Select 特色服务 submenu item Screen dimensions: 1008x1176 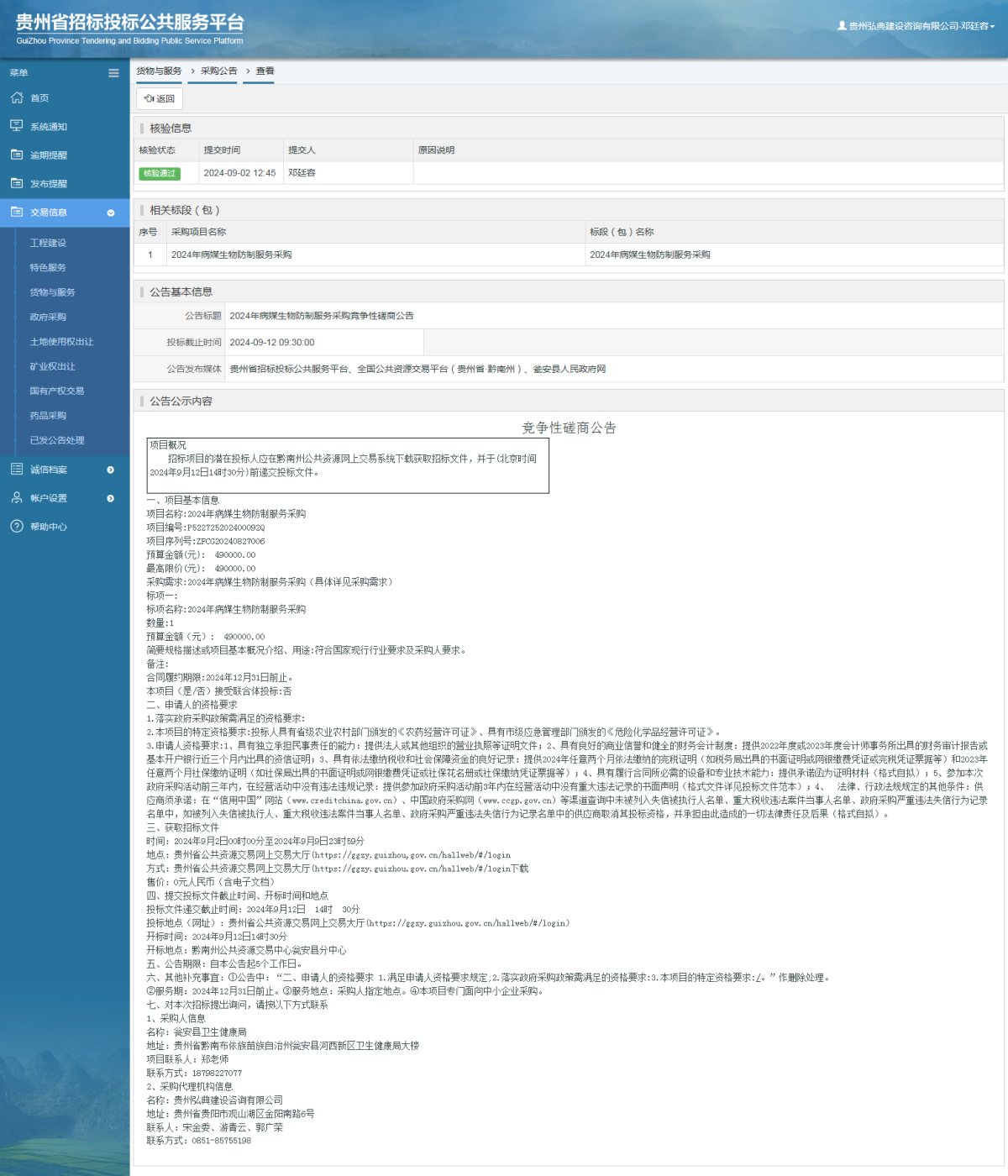click(48, 267)
